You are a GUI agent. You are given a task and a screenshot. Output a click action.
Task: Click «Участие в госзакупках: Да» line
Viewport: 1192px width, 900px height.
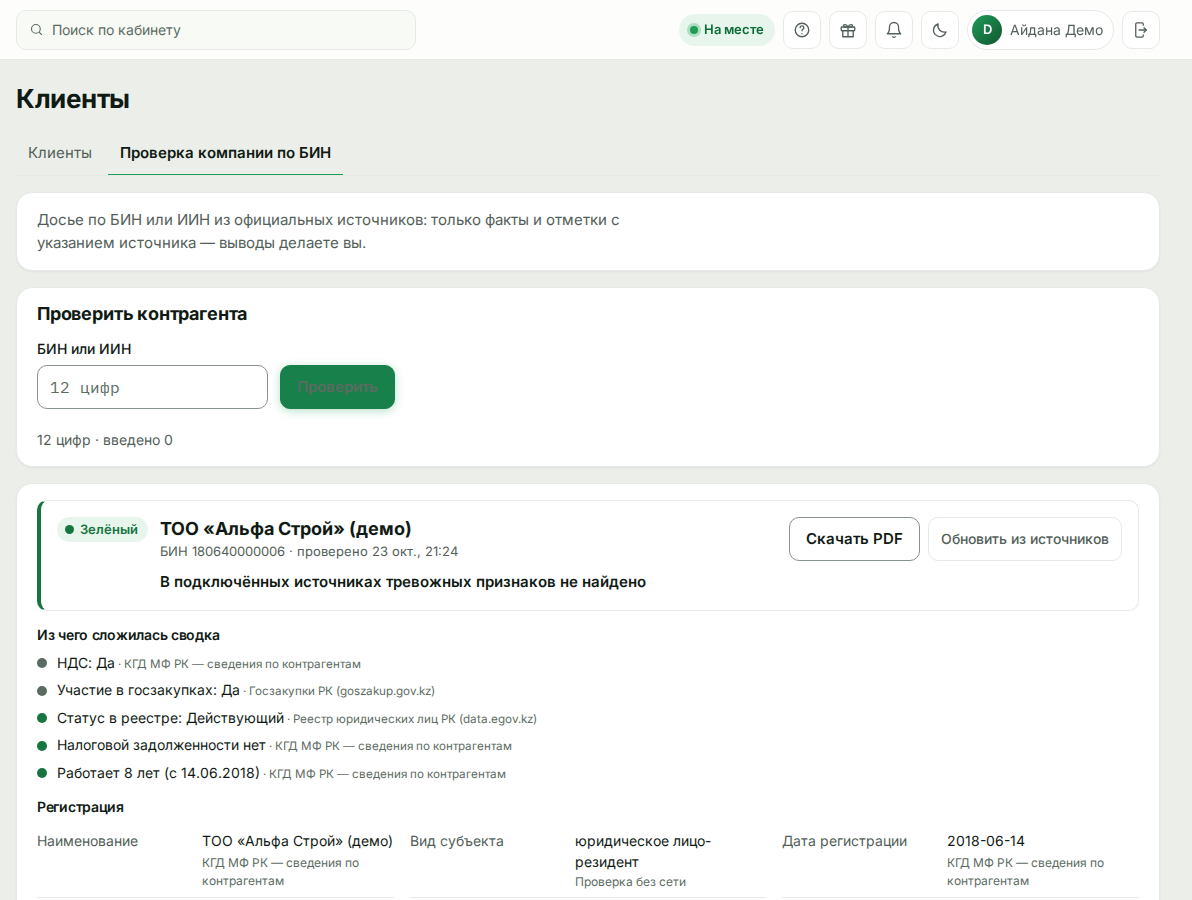coord(148,690)
